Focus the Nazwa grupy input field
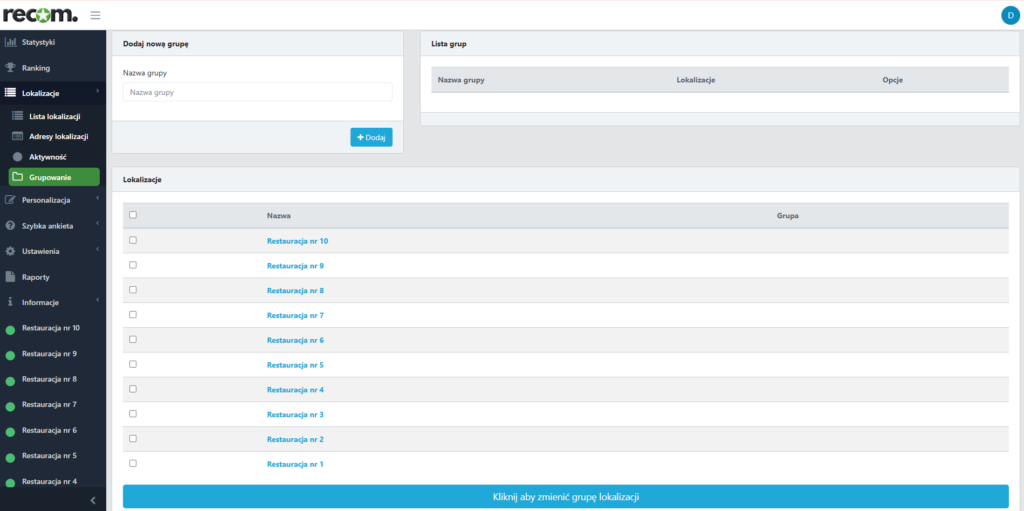 tap(257, 92)
